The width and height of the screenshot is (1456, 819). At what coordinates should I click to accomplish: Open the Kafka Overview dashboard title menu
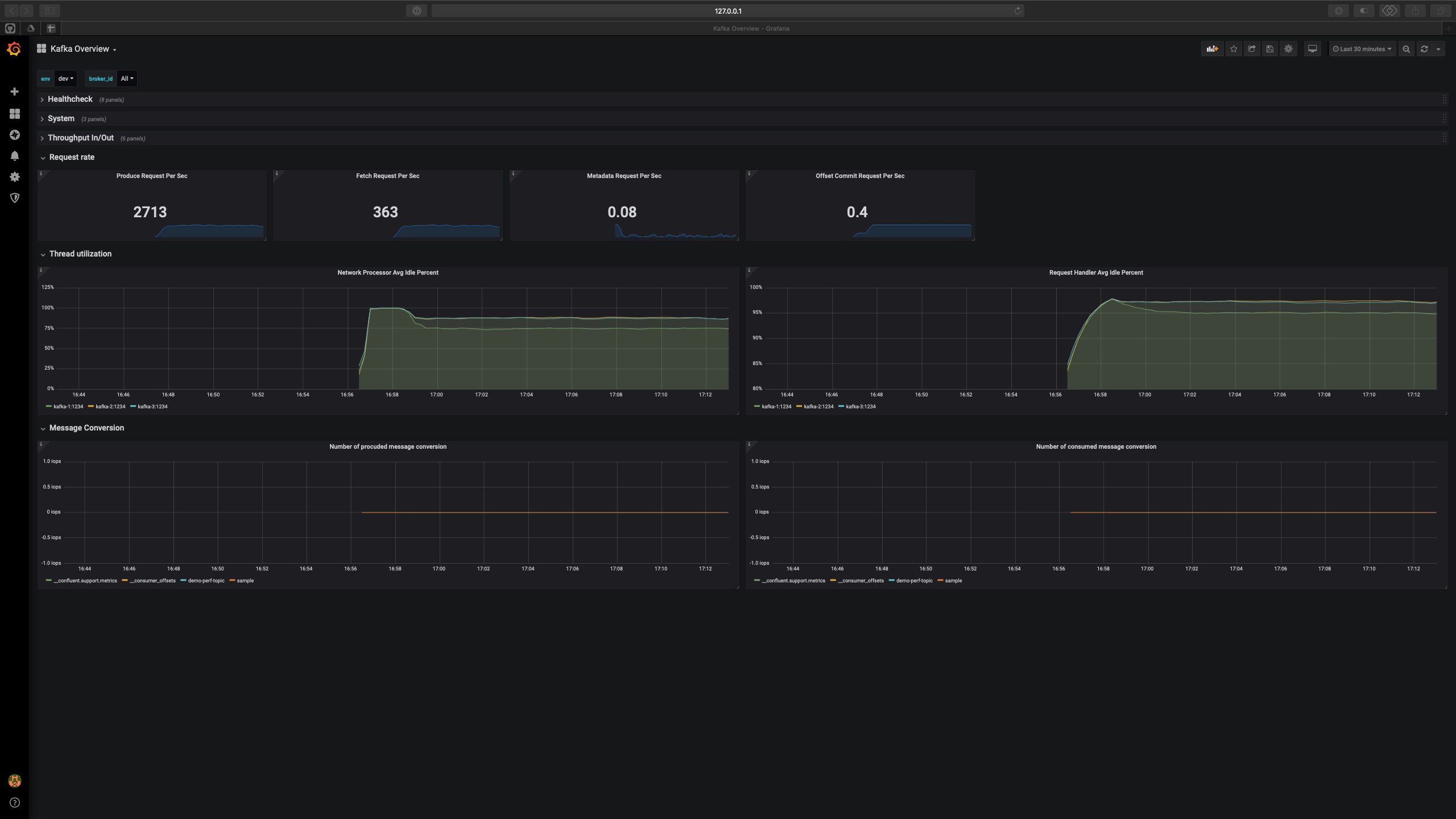point(80,49)
